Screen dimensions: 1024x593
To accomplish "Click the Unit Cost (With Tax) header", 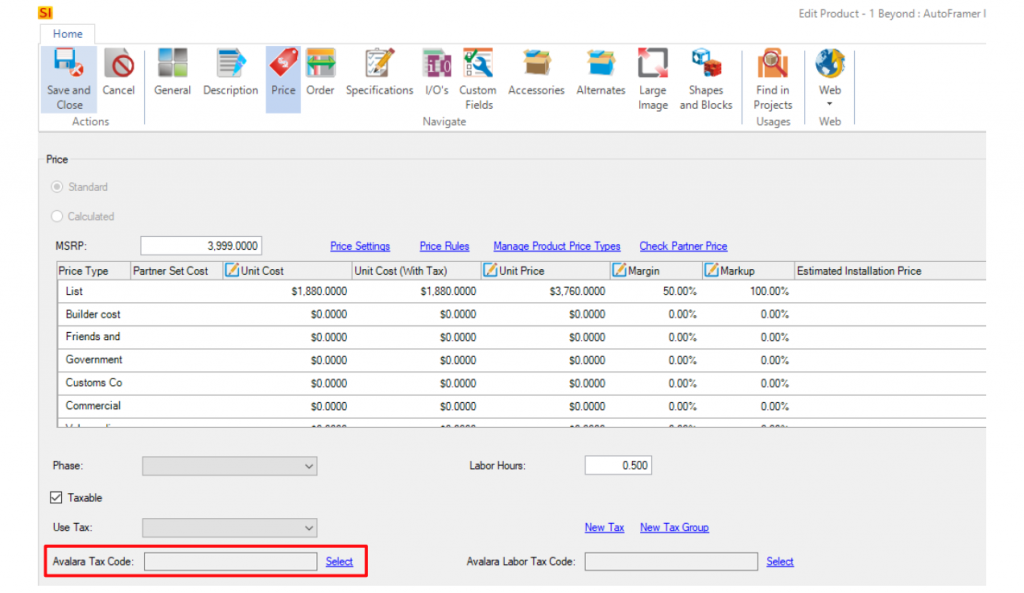I will (x=417, y=270).
